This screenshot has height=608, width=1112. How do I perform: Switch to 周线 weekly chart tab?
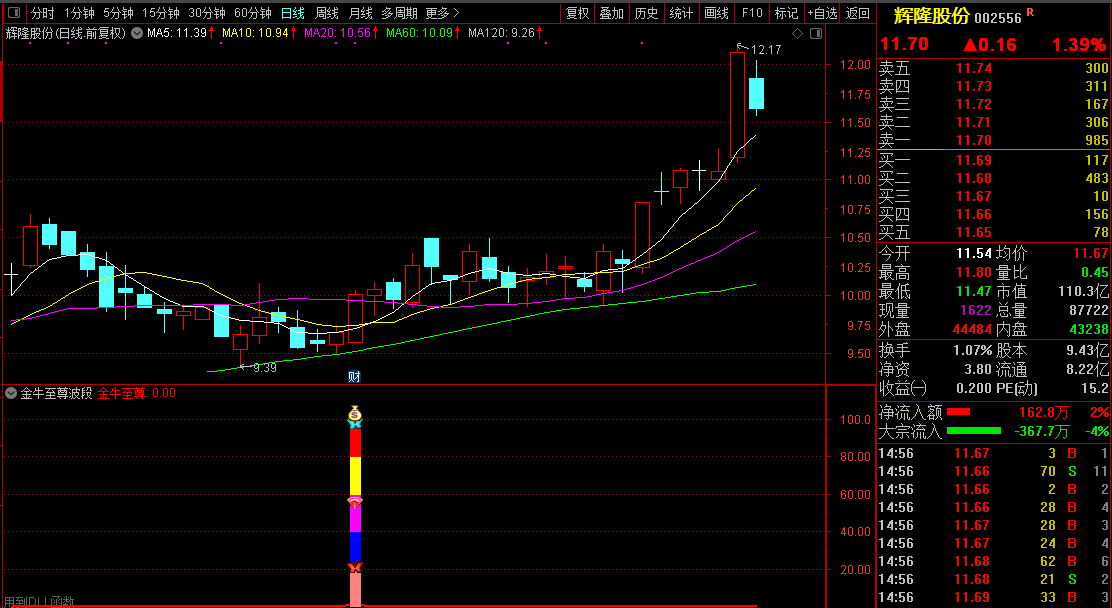tap(327, 13)
